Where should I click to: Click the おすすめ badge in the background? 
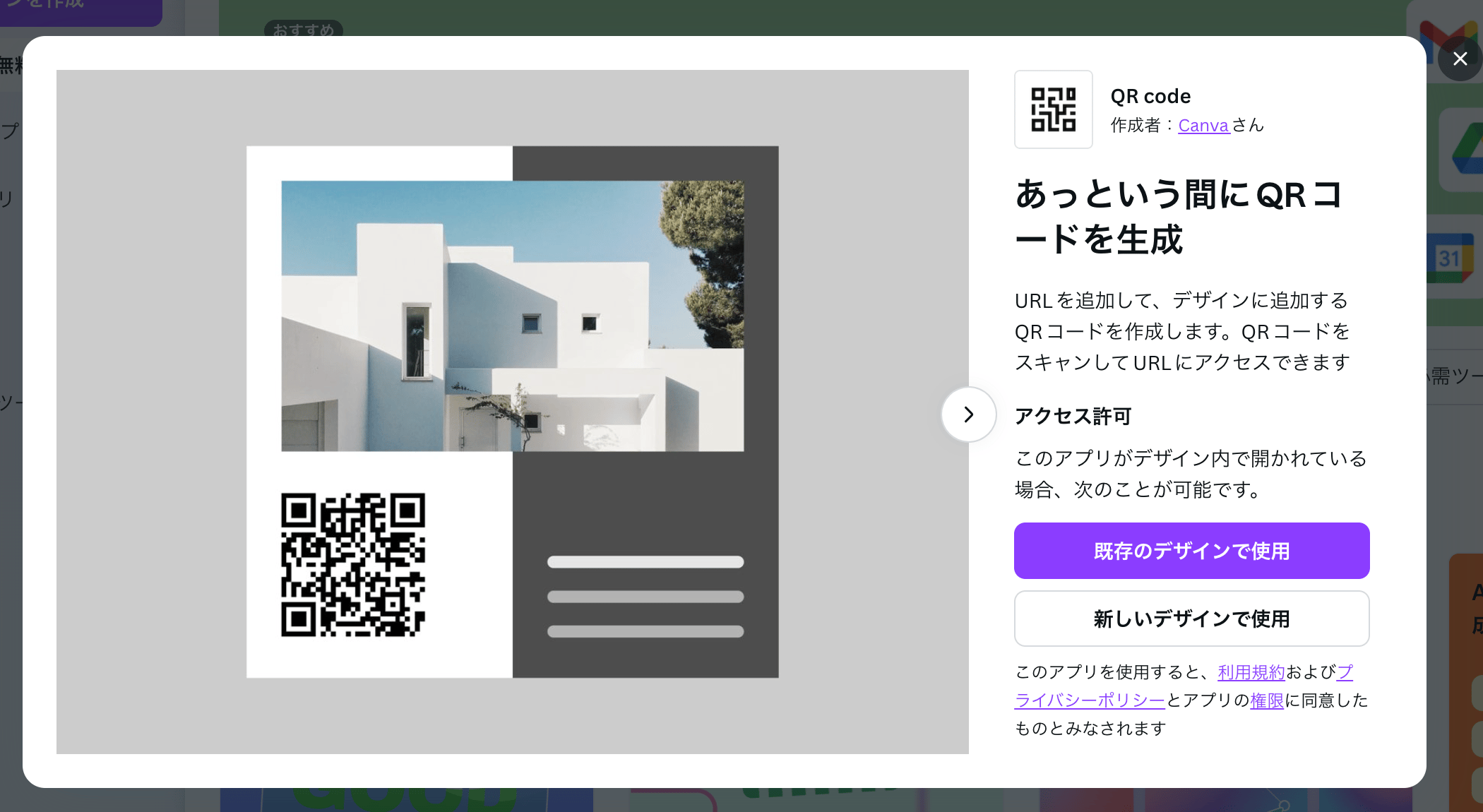304,30
